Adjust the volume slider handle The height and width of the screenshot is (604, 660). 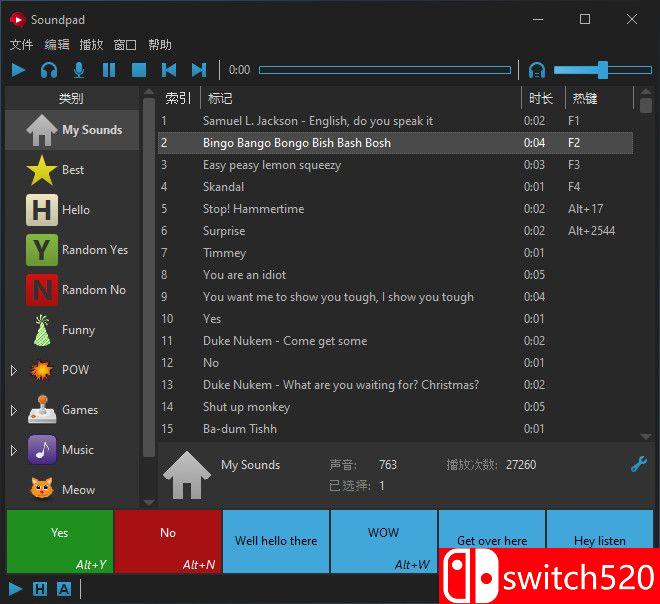(602, 70)
